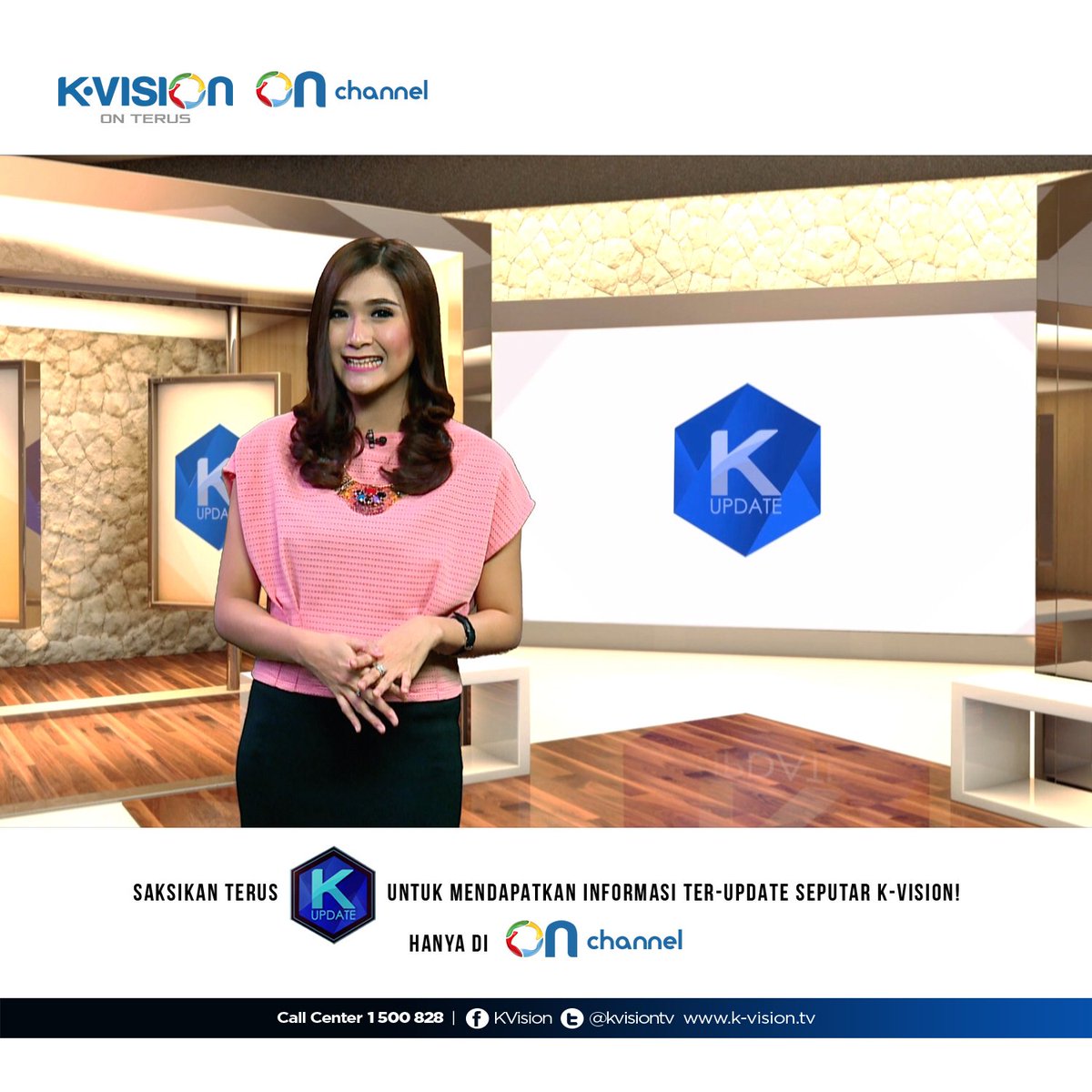Click the ON channel logo in header
Screen dimensions: 1092x1092
(x=341, y=90)
